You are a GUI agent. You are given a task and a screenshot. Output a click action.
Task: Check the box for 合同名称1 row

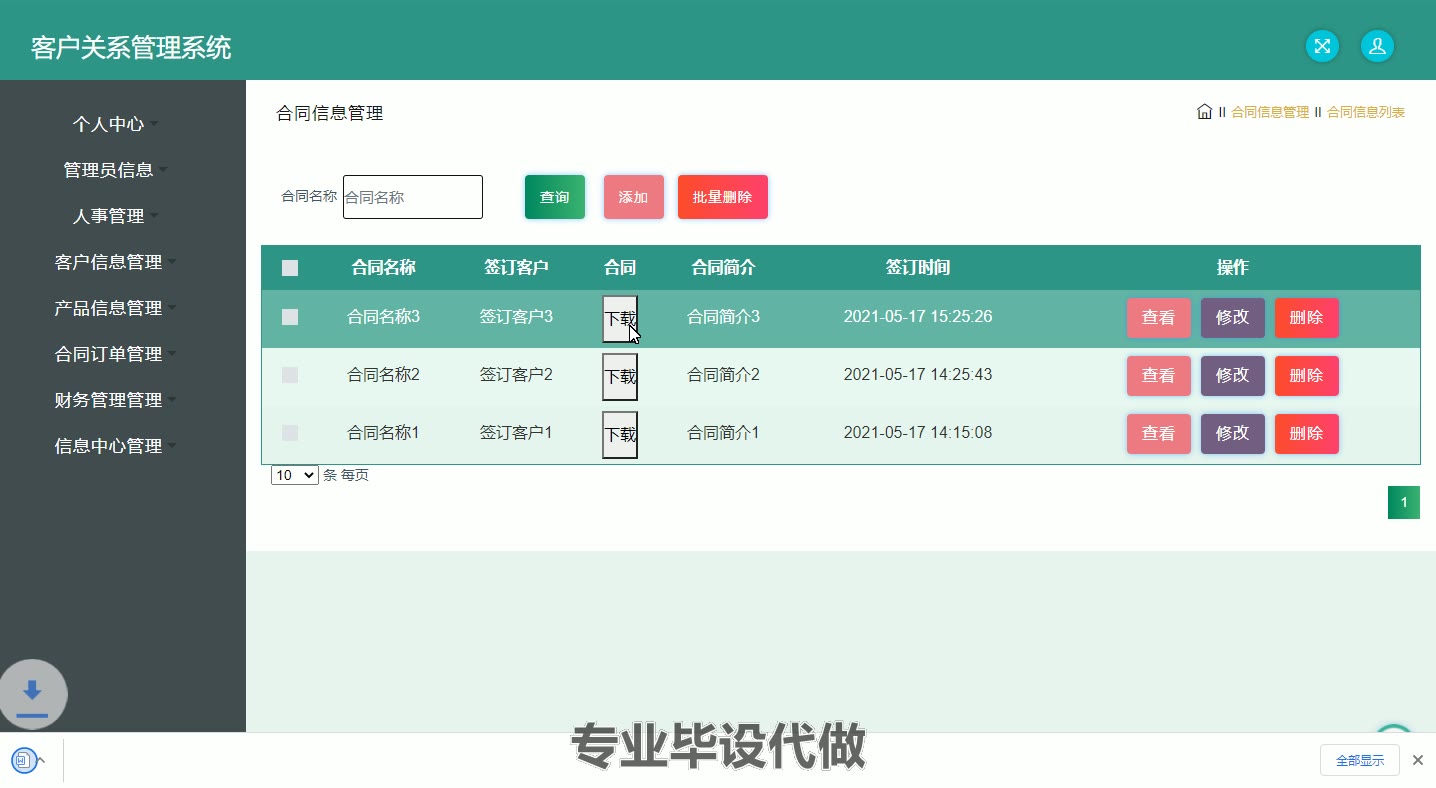point(290,433)
